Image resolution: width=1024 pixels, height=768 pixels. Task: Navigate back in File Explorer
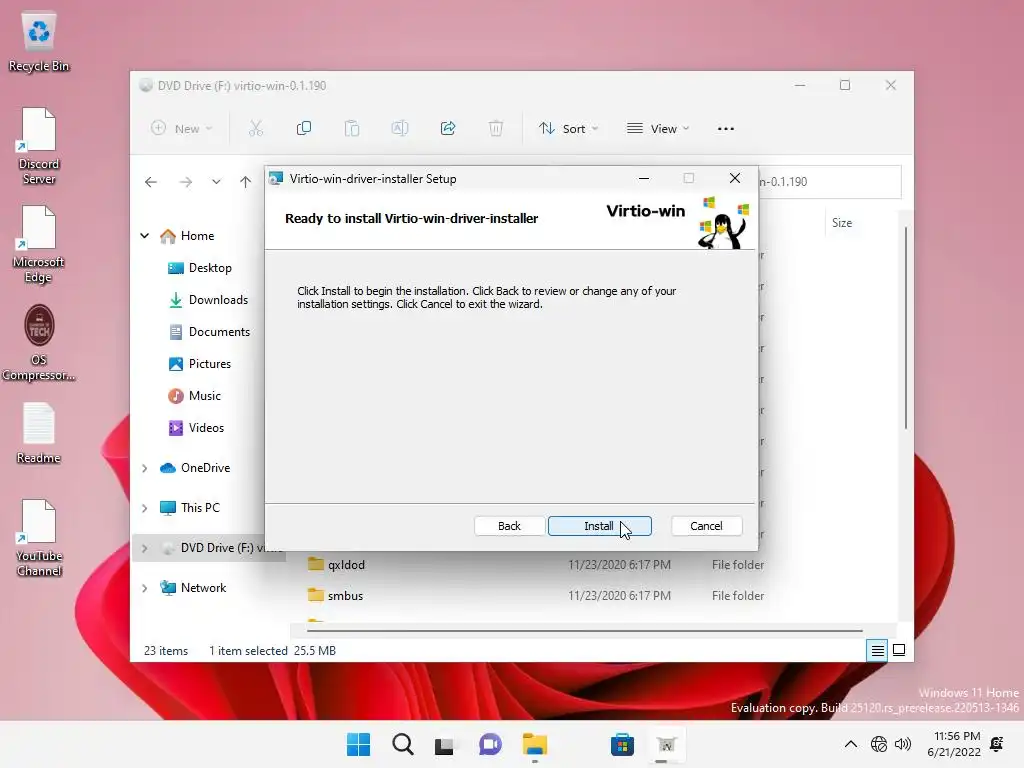[x=151, y=182]
